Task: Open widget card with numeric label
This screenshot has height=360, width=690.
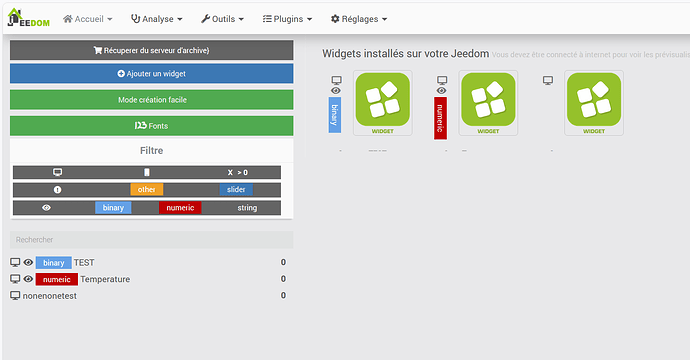Action: 488,103
